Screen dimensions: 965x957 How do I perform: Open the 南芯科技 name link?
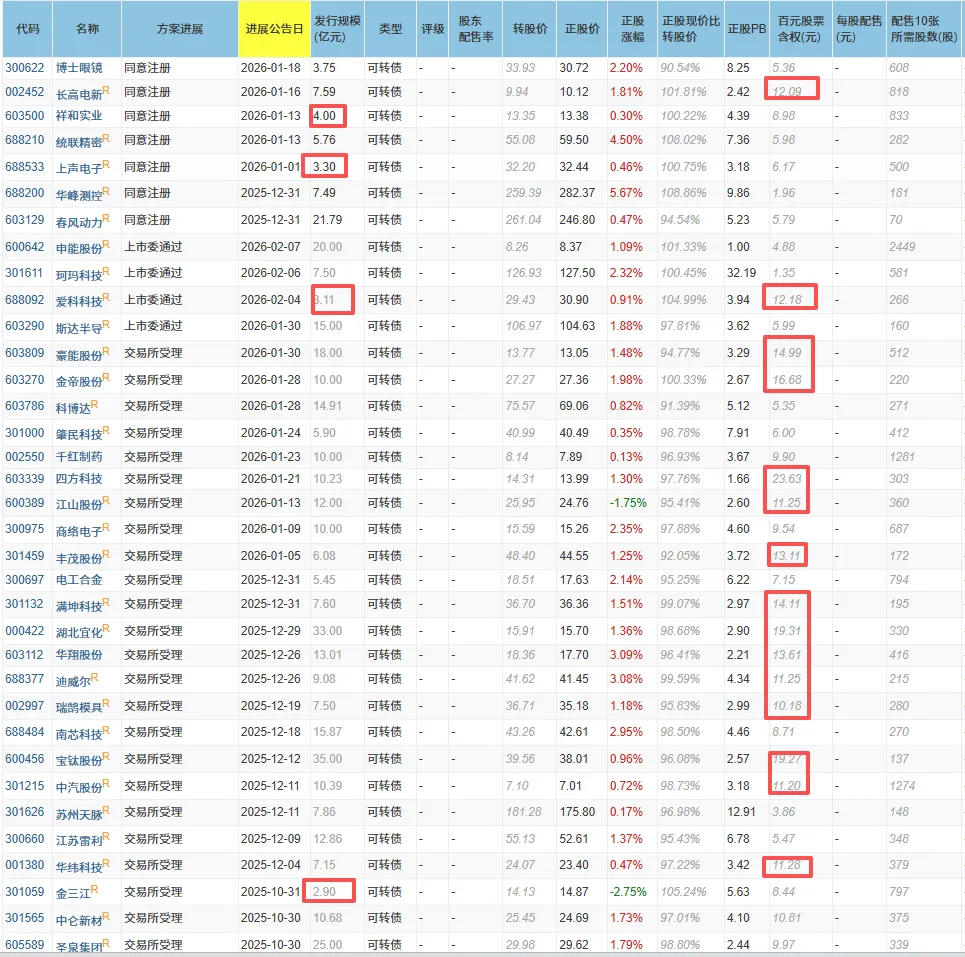(x=79, y=734)
